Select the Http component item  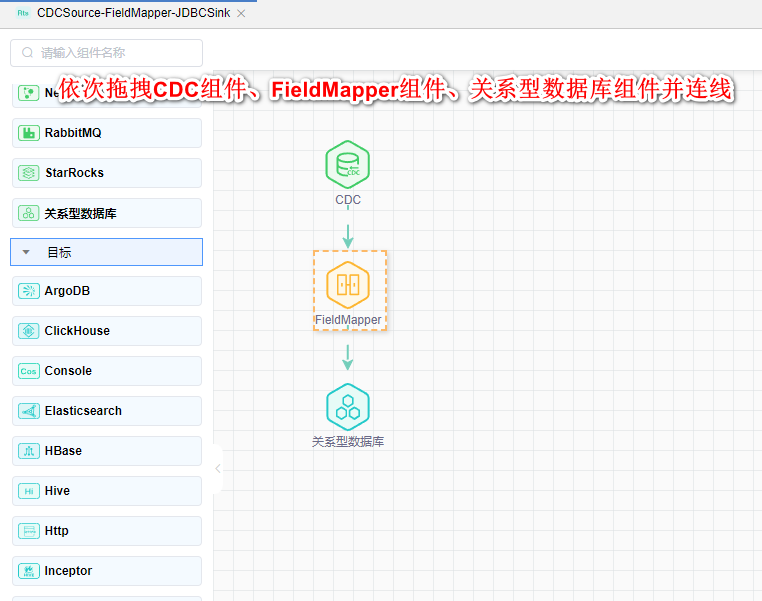tap(106, 531)
